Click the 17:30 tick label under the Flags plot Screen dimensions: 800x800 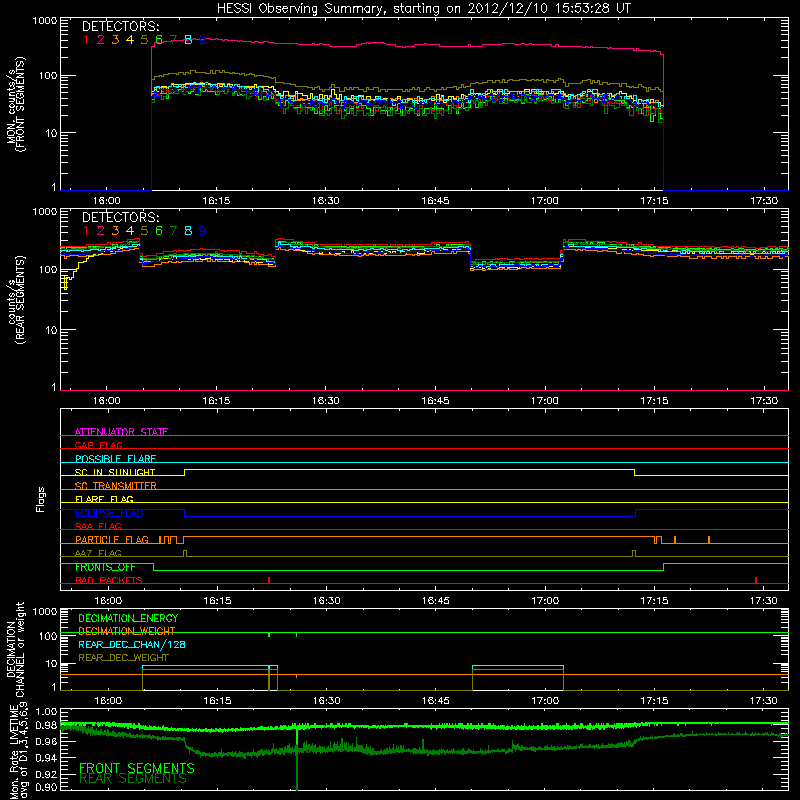pyautogui.click(x=764, y=601)
